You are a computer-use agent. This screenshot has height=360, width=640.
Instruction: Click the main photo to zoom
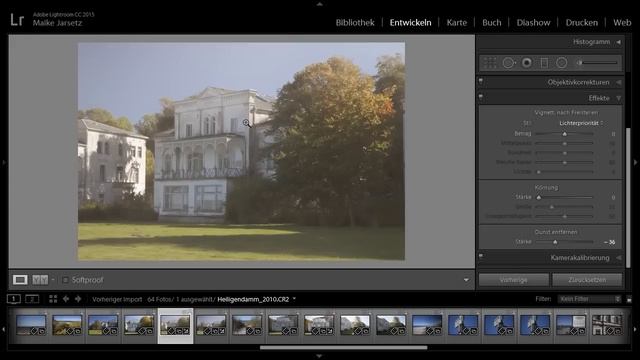coord(241,151)
